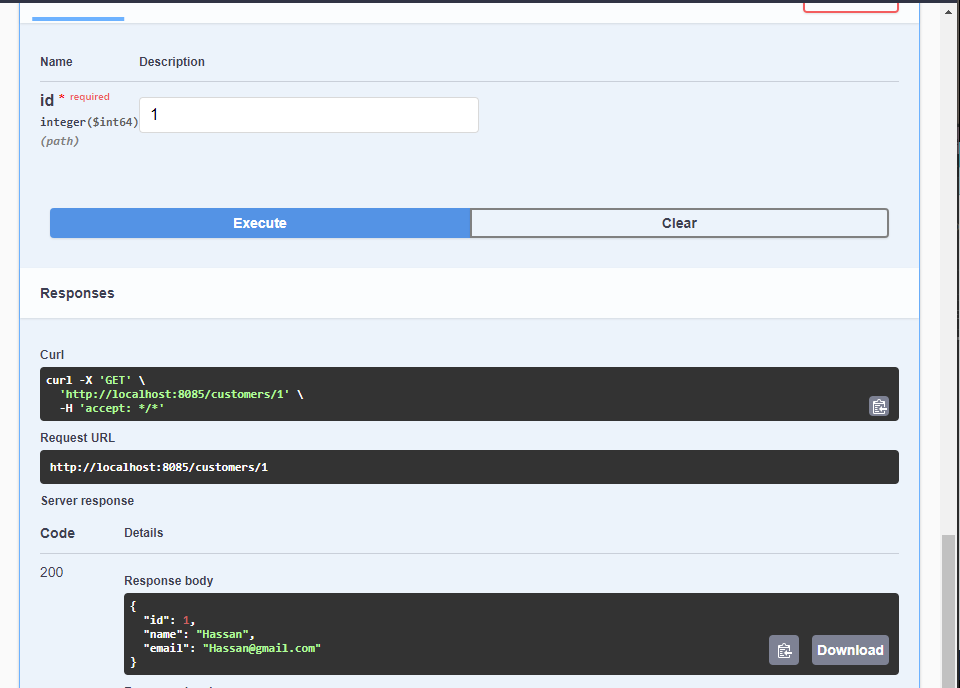This screenshot has height=688, width=960.
Task: Click the scrollbar up arrow
Action: [x=948, y=12]
